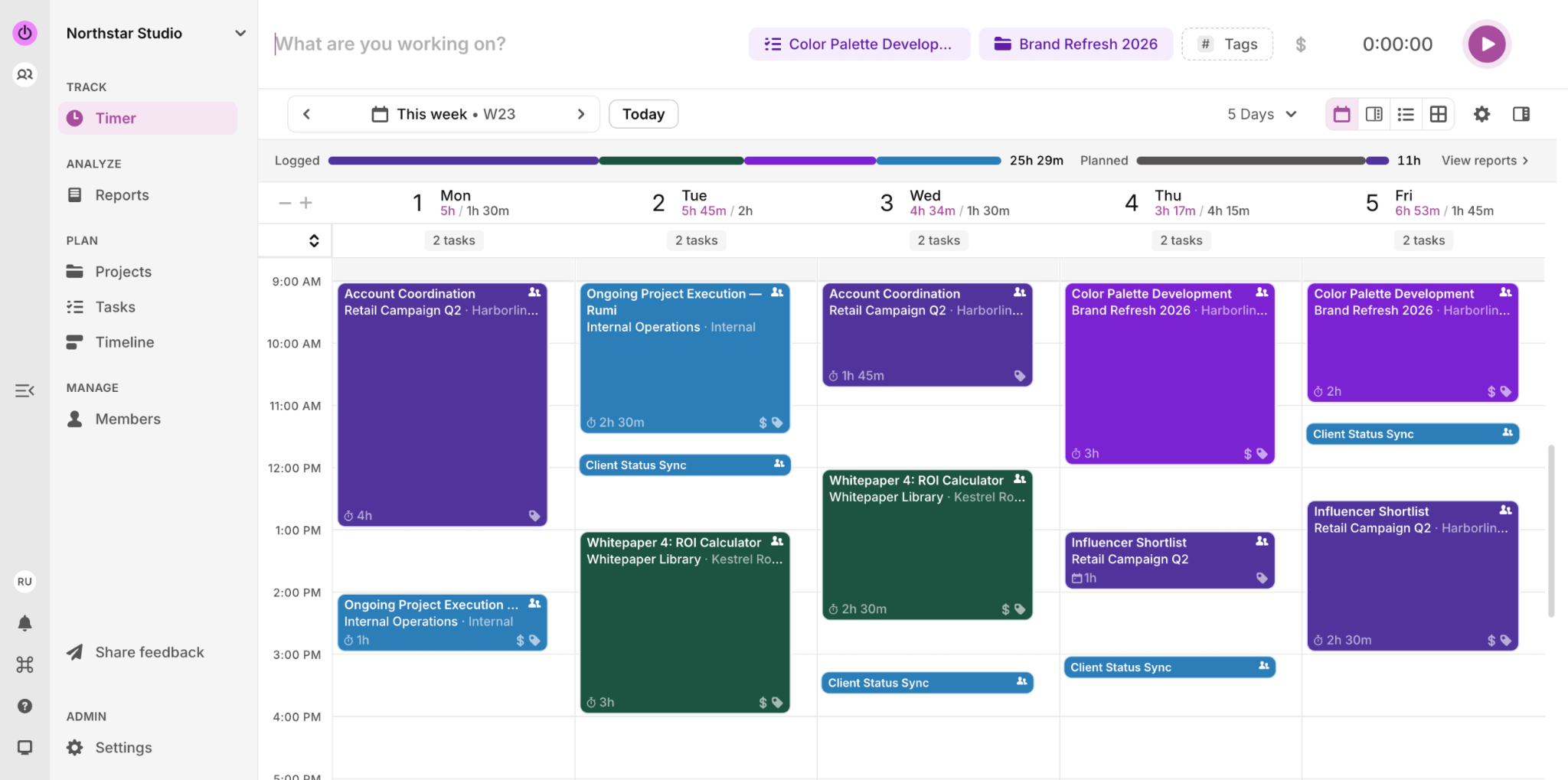The width and height of the screenshot is (1568, 780).
Task: Open Members in the sidebar
Action: [148, 419]
